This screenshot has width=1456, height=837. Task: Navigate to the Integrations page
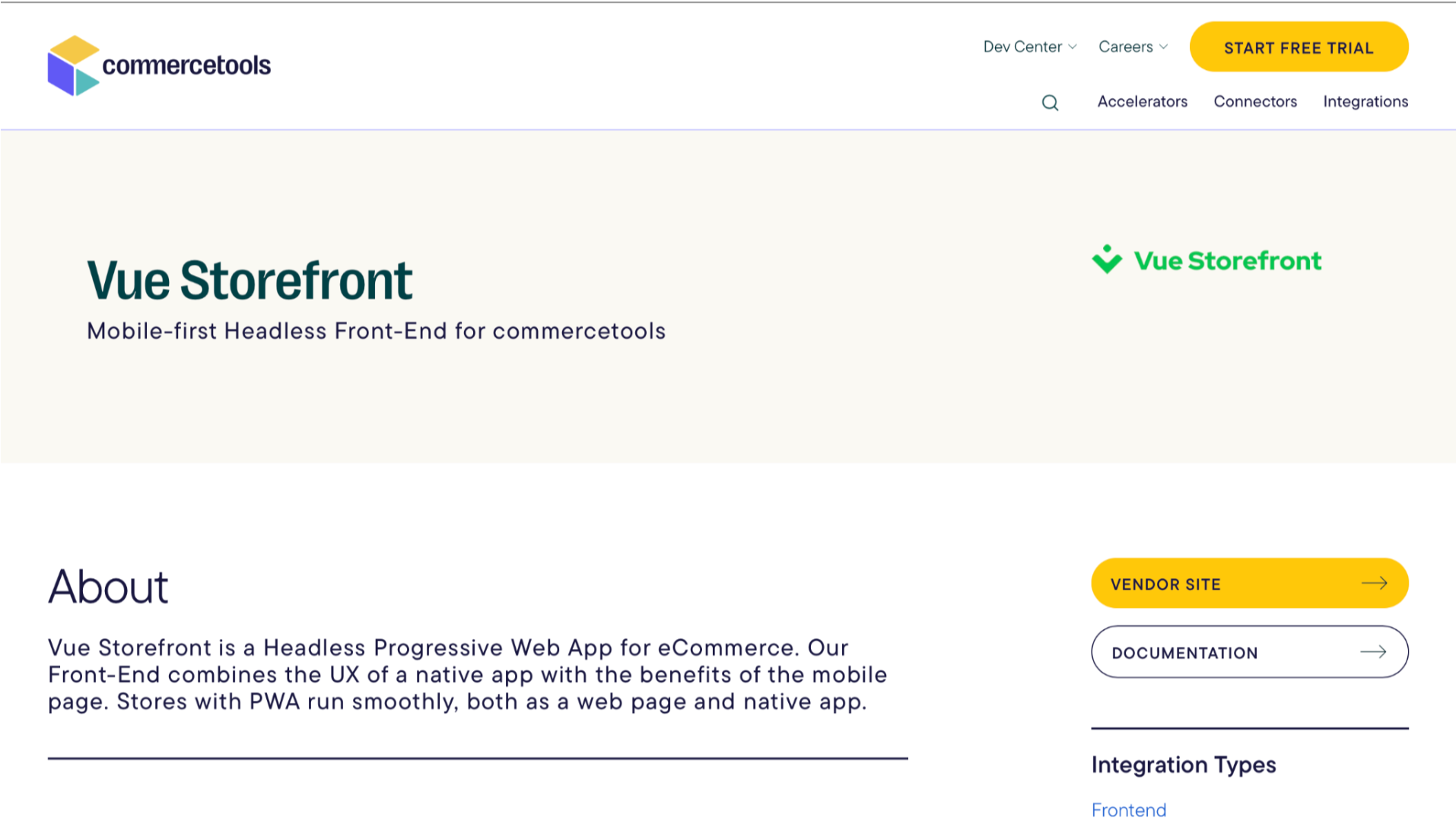coord(1365,102)
